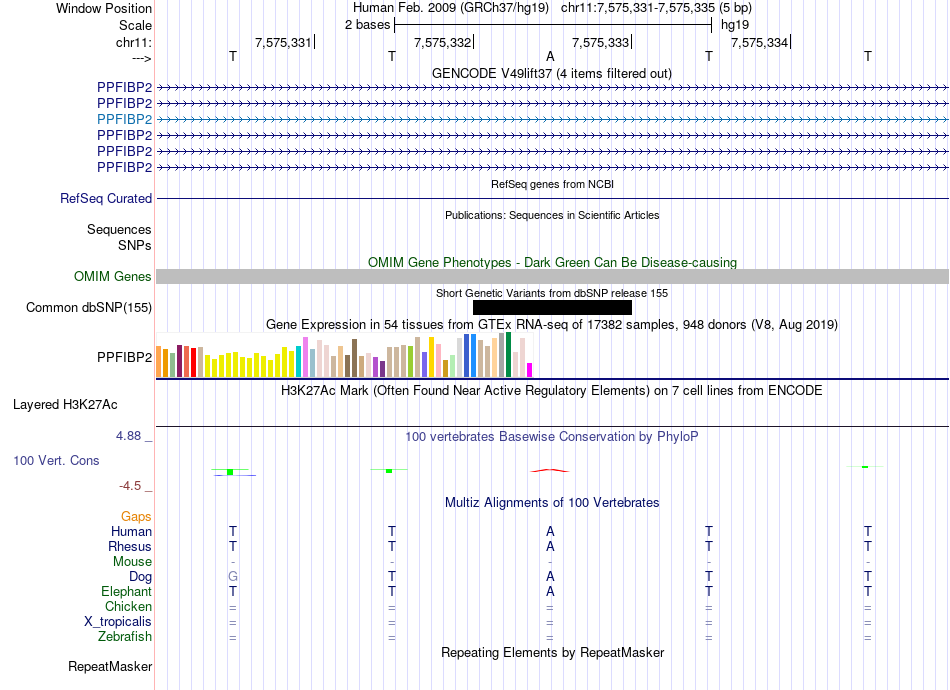Click the 7,575,332 position marker

(443, 42)
